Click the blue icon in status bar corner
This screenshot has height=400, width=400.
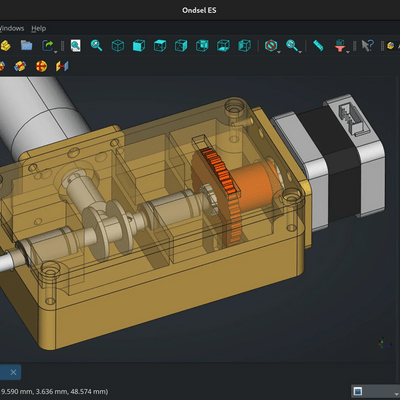pyautogui.click(x=358, y=391)
